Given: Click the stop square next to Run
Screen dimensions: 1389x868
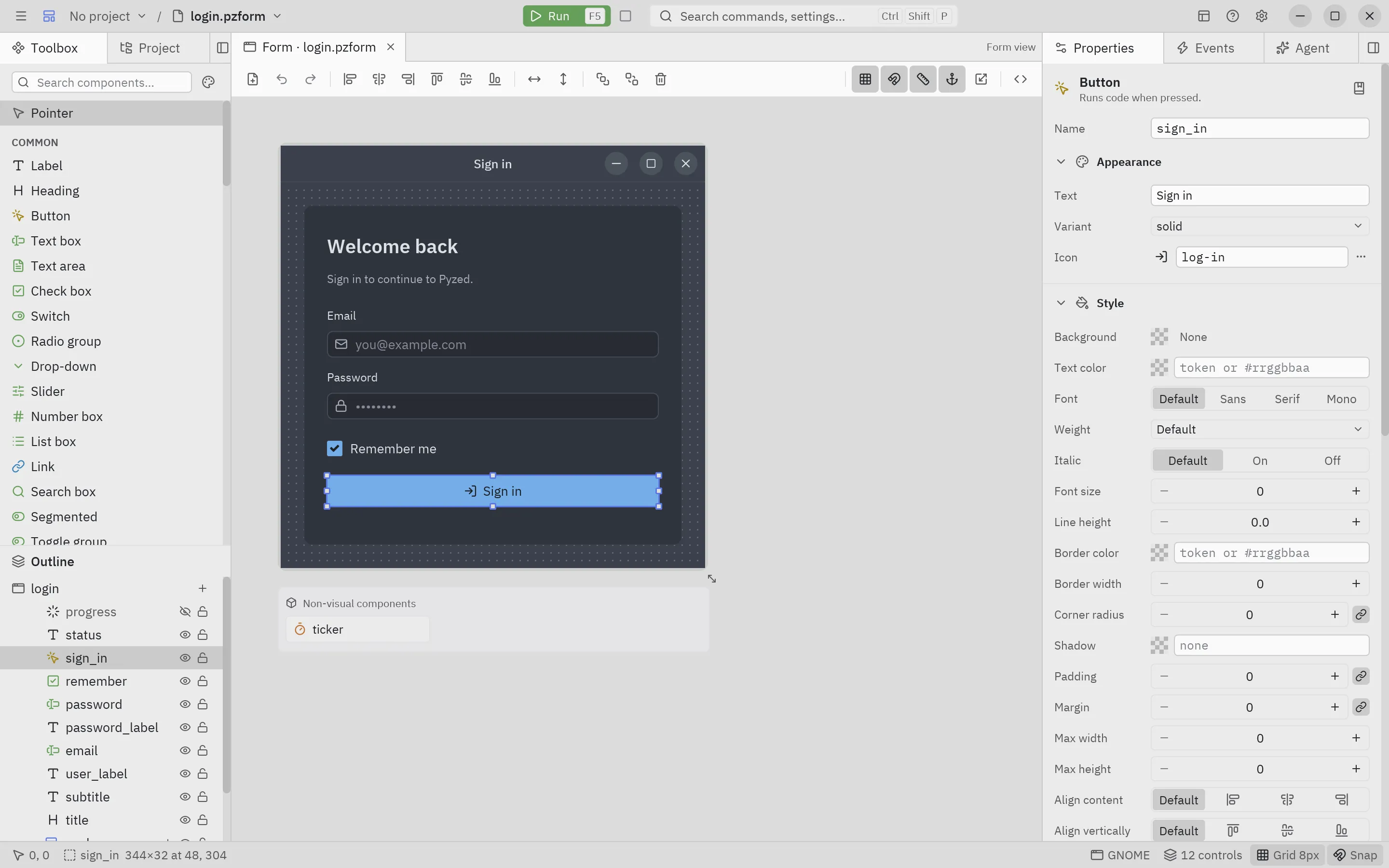Looking at the screenshot, I should click(626, 16).
